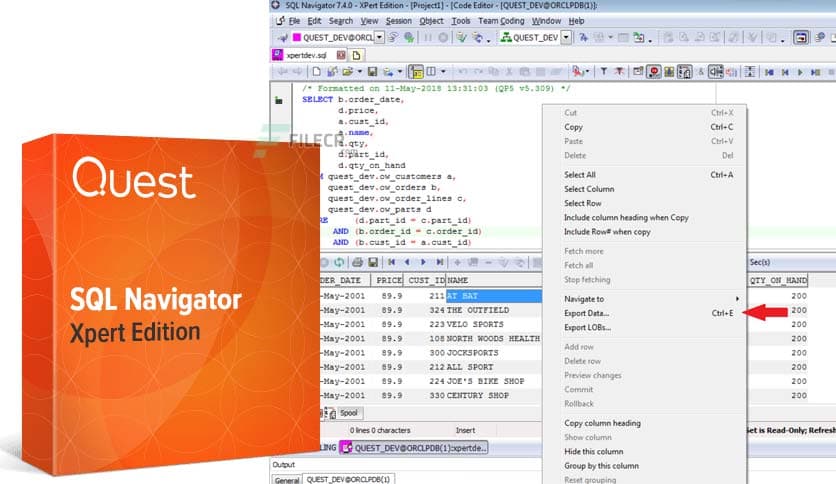Select the THE OUTFIELD cell
Image resolution: width=836 pixels, height=484 pixels.
(494, 310)
